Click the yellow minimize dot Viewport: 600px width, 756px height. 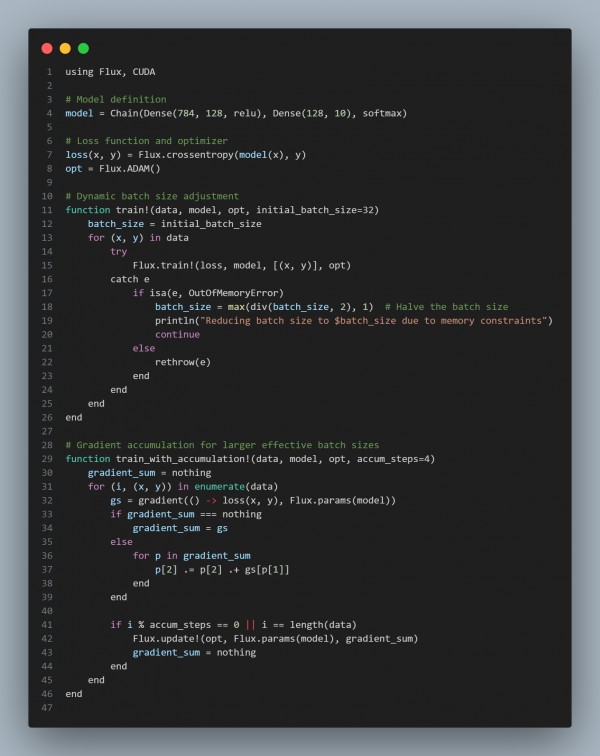click(65, 48)
